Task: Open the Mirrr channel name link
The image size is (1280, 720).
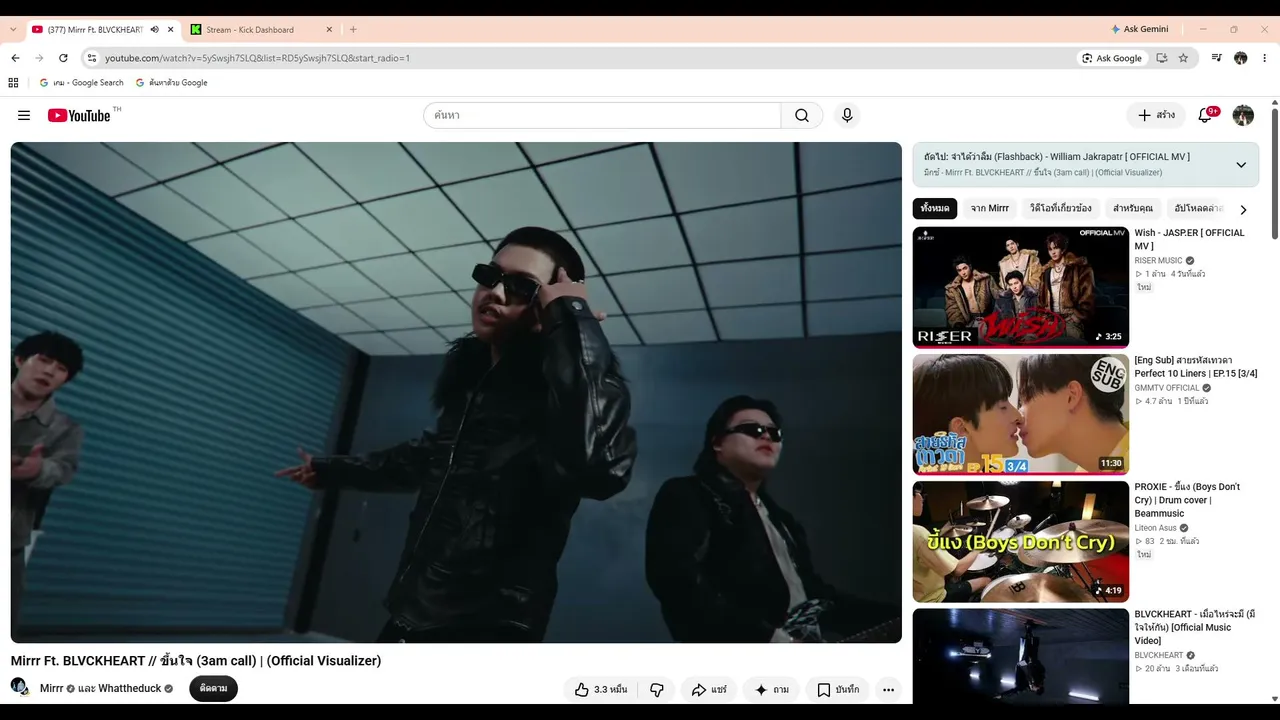Action: [x=52, y=689]
